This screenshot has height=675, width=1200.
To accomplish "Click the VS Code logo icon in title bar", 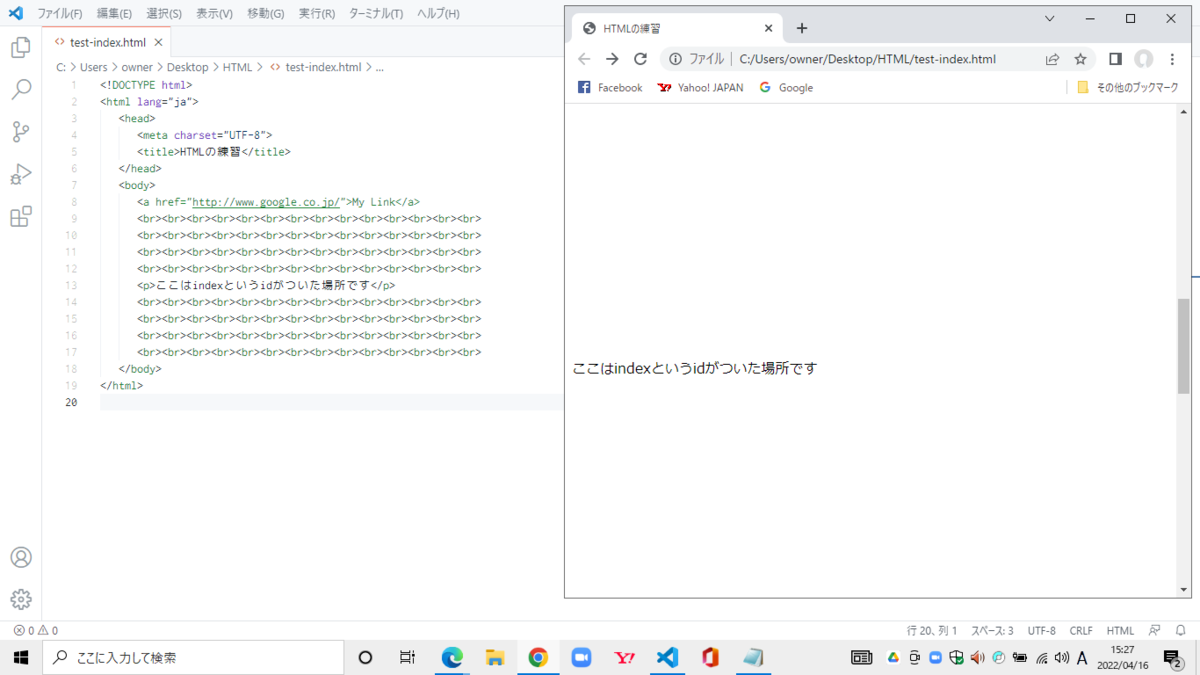I will [x=15, y=14].
